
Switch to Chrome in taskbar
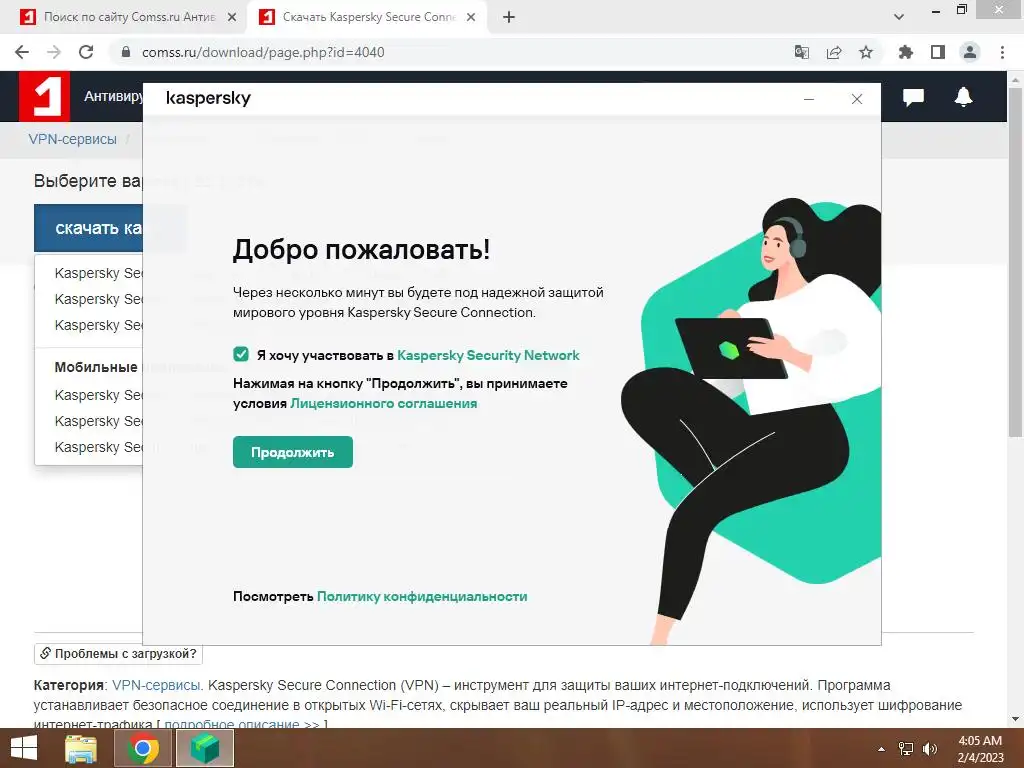tap(143, 748)
